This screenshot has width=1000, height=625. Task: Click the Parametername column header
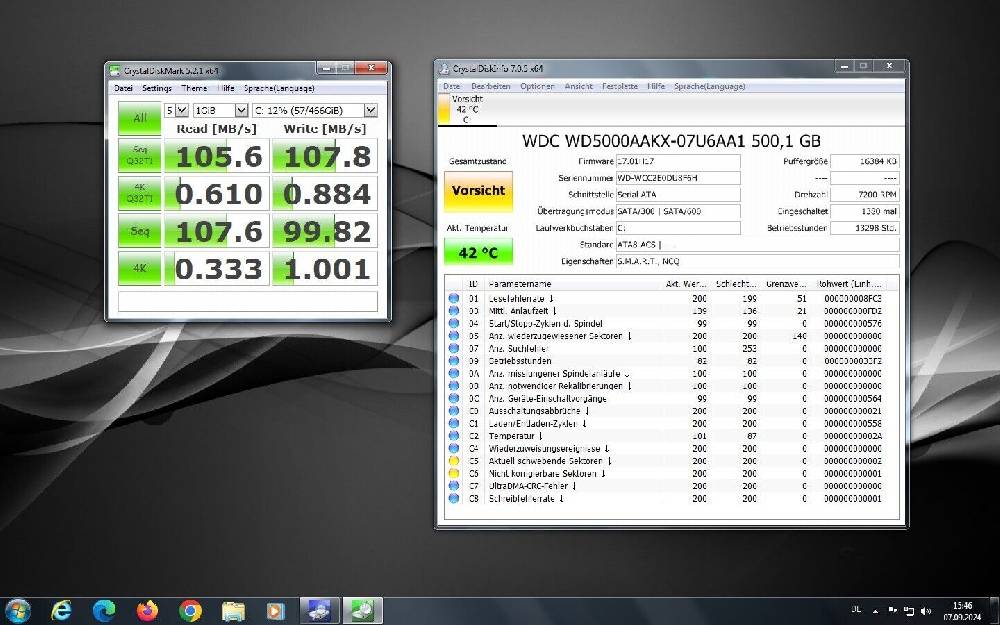[x=571, y=284]
